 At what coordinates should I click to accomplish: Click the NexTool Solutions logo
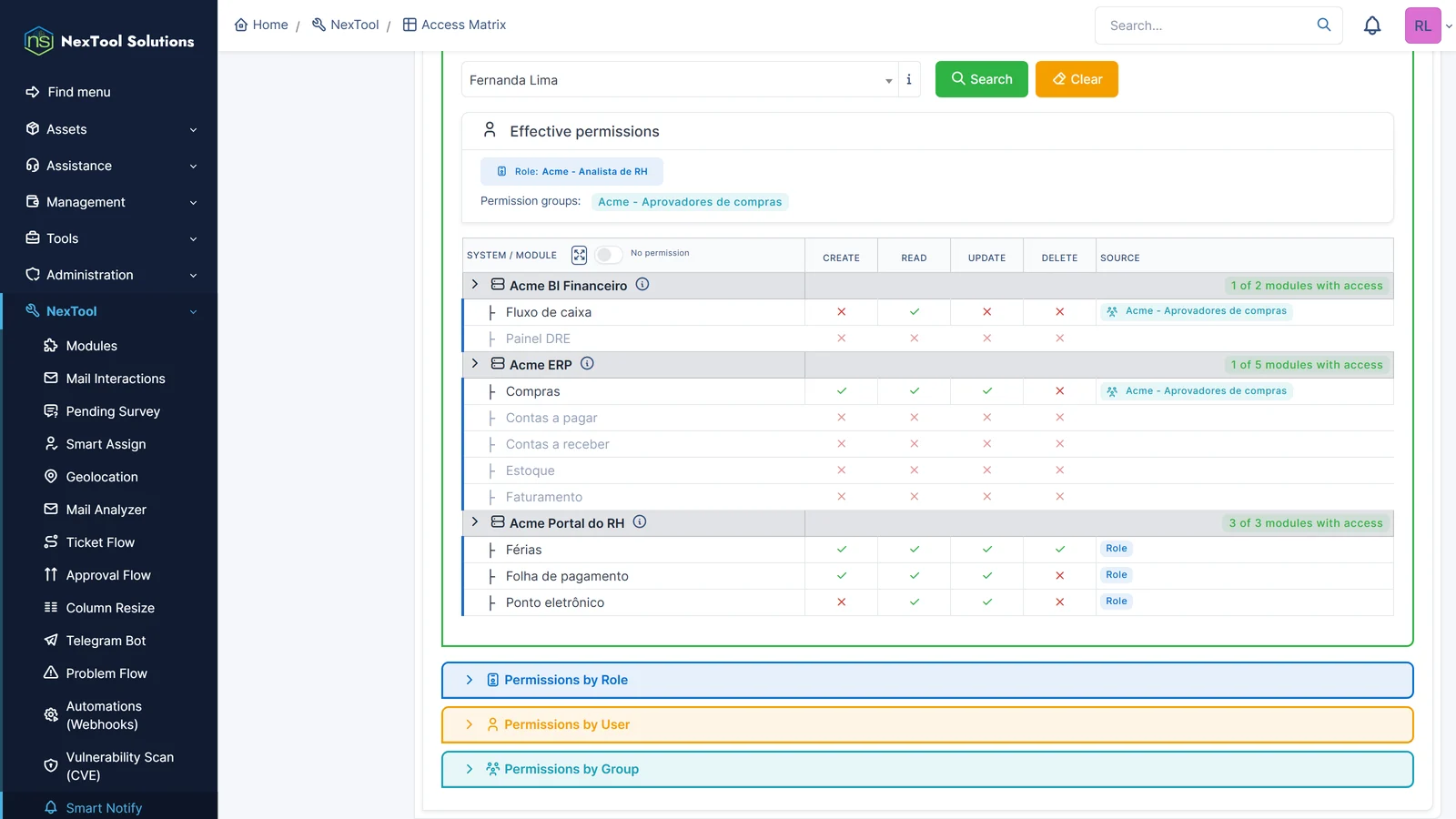tap(108, 41)
